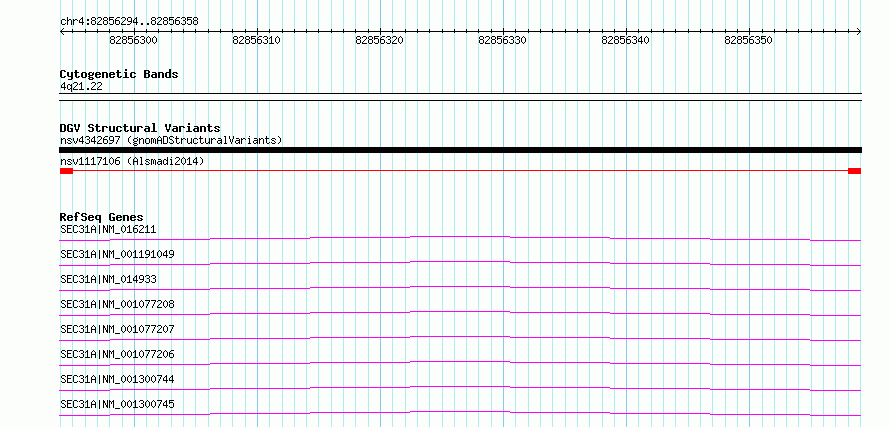This screenshot has height=427, width=890.
Task: Select transcript SEC31A|NM_001077207
Action: point(117,329)
